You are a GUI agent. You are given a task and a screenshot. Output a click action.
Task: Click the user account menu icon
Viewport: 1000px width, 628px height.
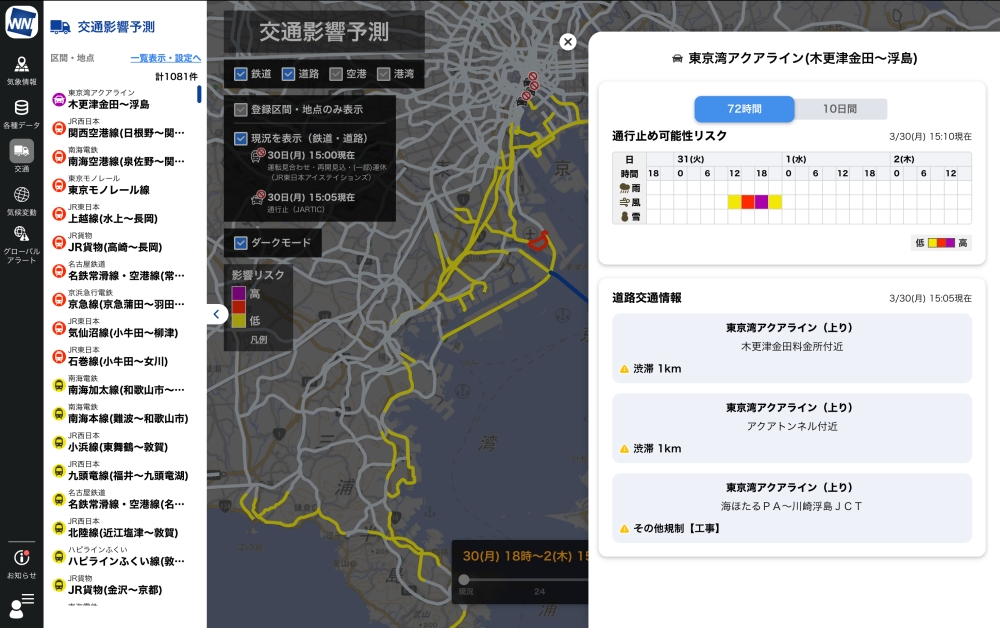tap(21, 604)
